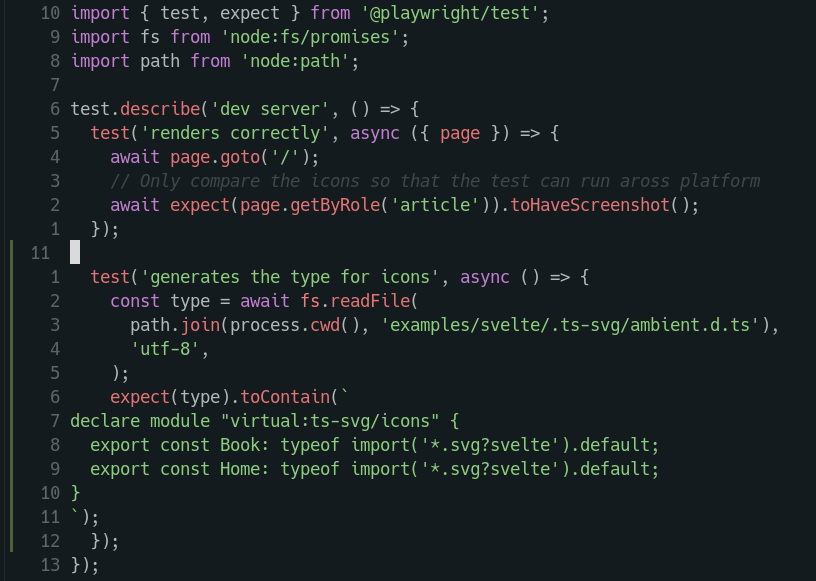Screen dimensions: 816x581
Task: Click the 'import fs' keyword line
Action: [240, 37]
